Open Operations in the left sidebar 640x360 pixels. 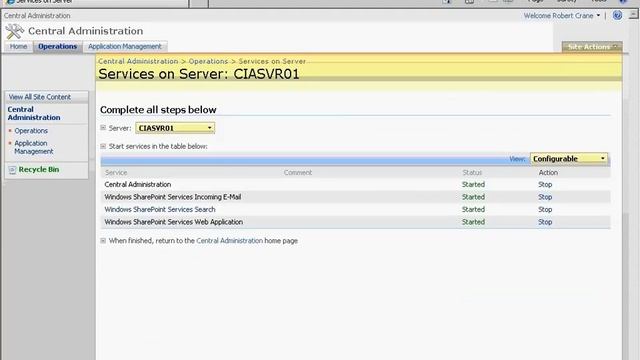tap(31, 131)
